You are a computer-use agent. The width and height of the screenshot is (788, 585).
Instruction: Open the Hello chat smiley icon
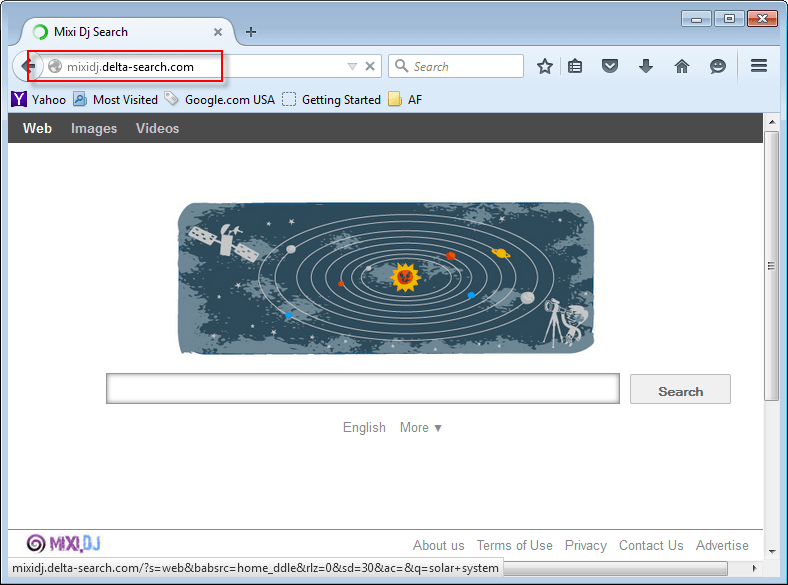pos(718,66)
